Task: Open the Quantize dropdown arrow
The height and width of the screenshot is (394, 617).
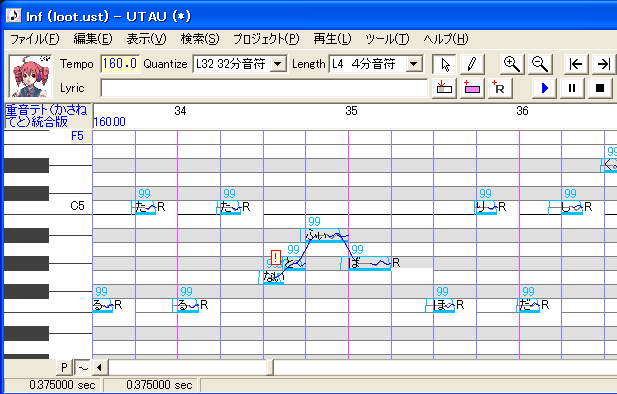Action: (278, 64)
